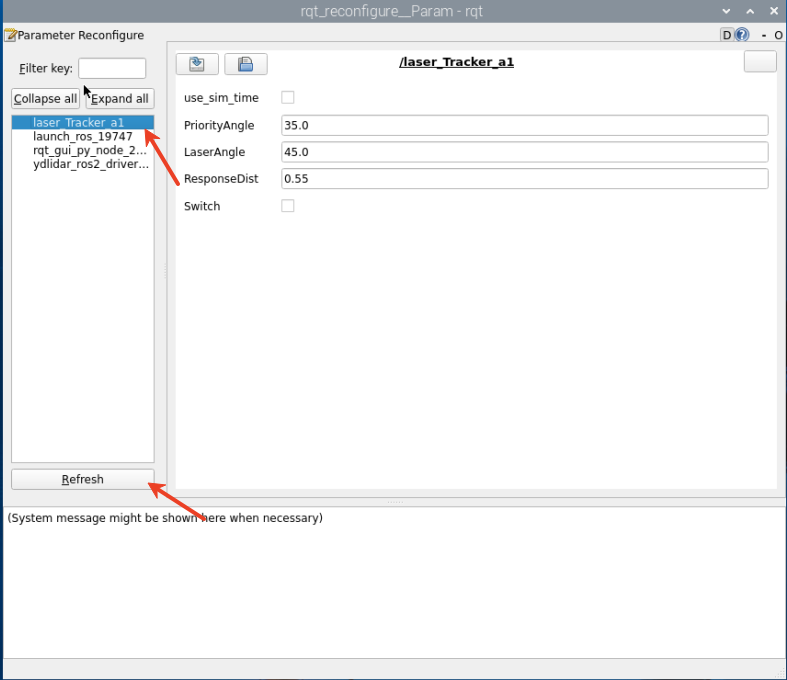Click the PriorityAngle label
The width and height of the screenshot is (787, 680).
(x=219, y=125)
